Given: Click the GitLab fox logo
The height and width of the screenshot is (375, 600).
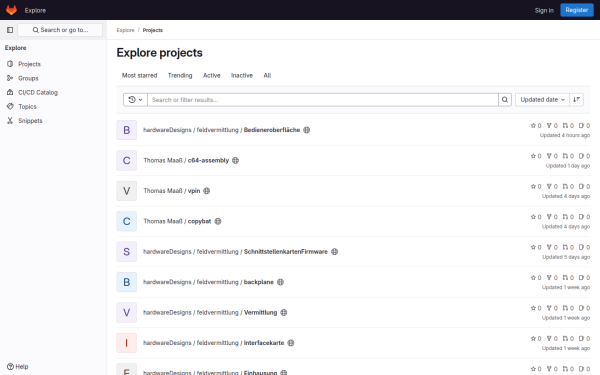Looking at the screenshot, I should (x=11, y=10).
